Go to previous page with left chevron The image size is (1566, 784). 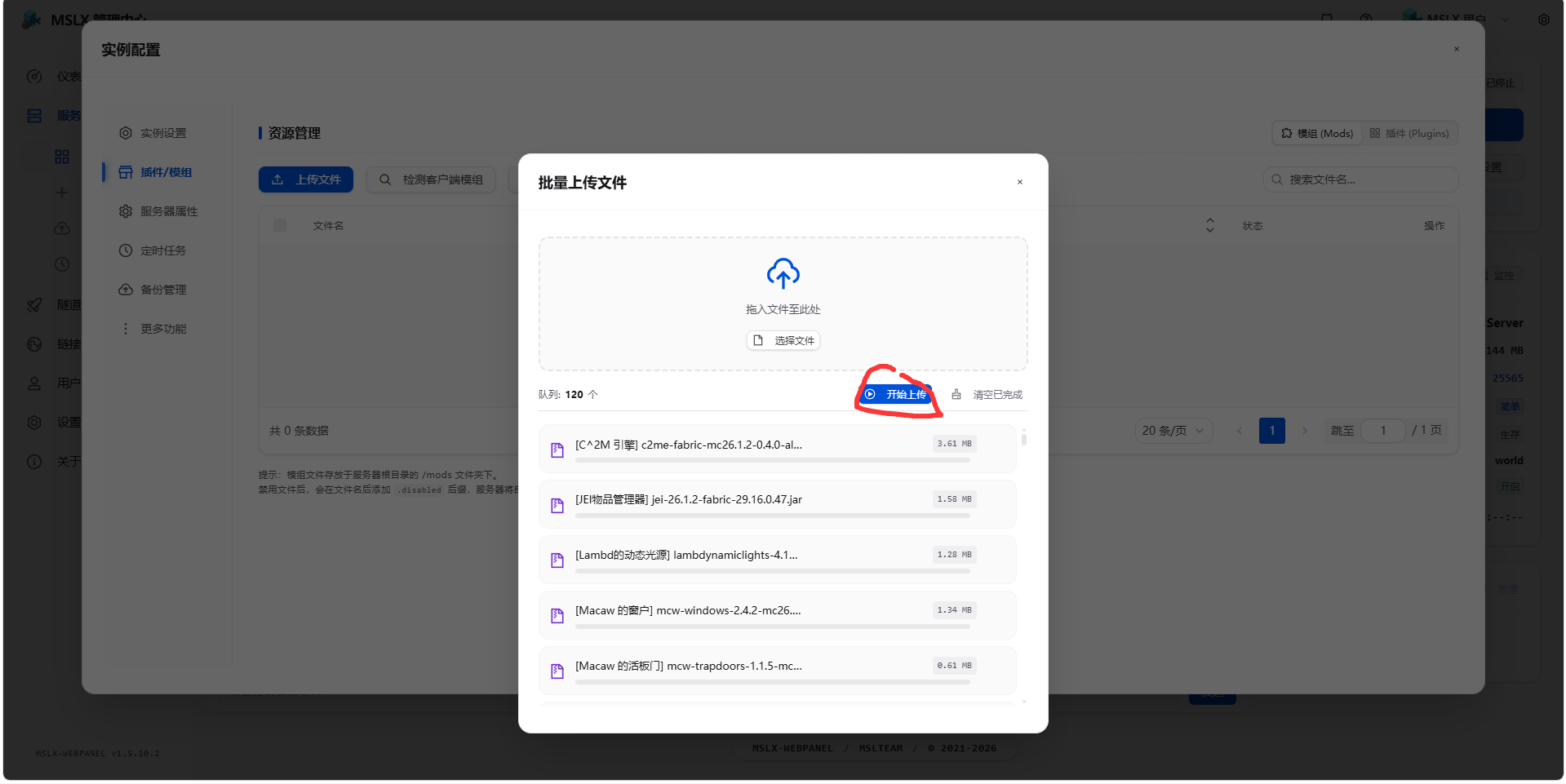[1240, 431]
